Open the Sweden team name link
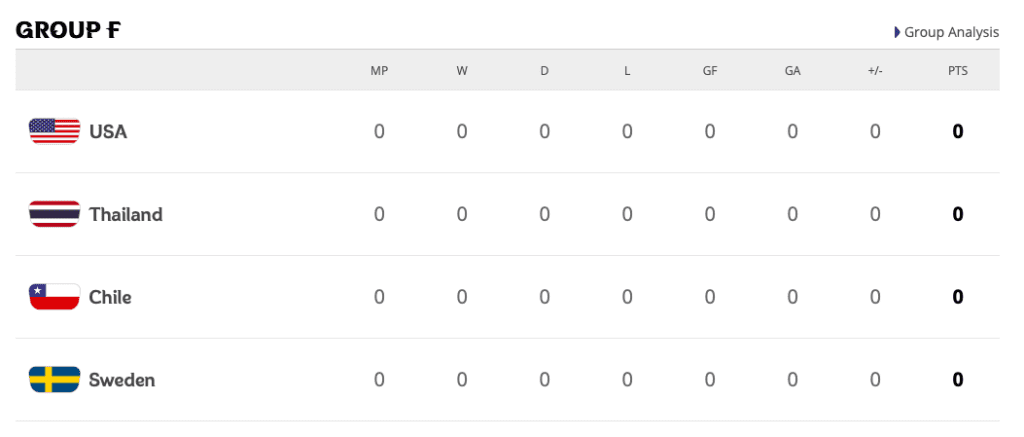1024x437 pixels. point(122,380)
